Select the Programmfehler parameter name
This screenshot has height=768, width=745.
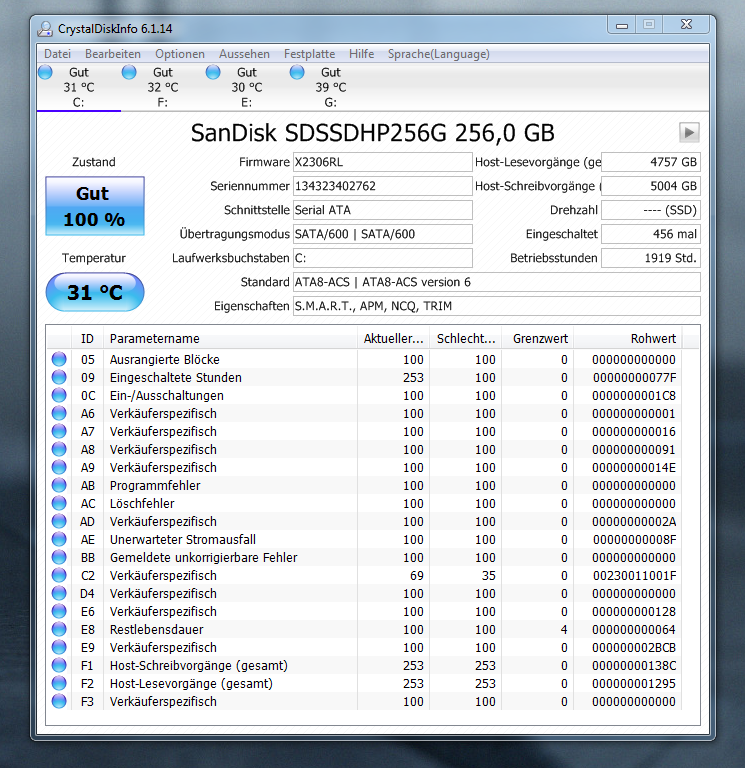point(155,486)
